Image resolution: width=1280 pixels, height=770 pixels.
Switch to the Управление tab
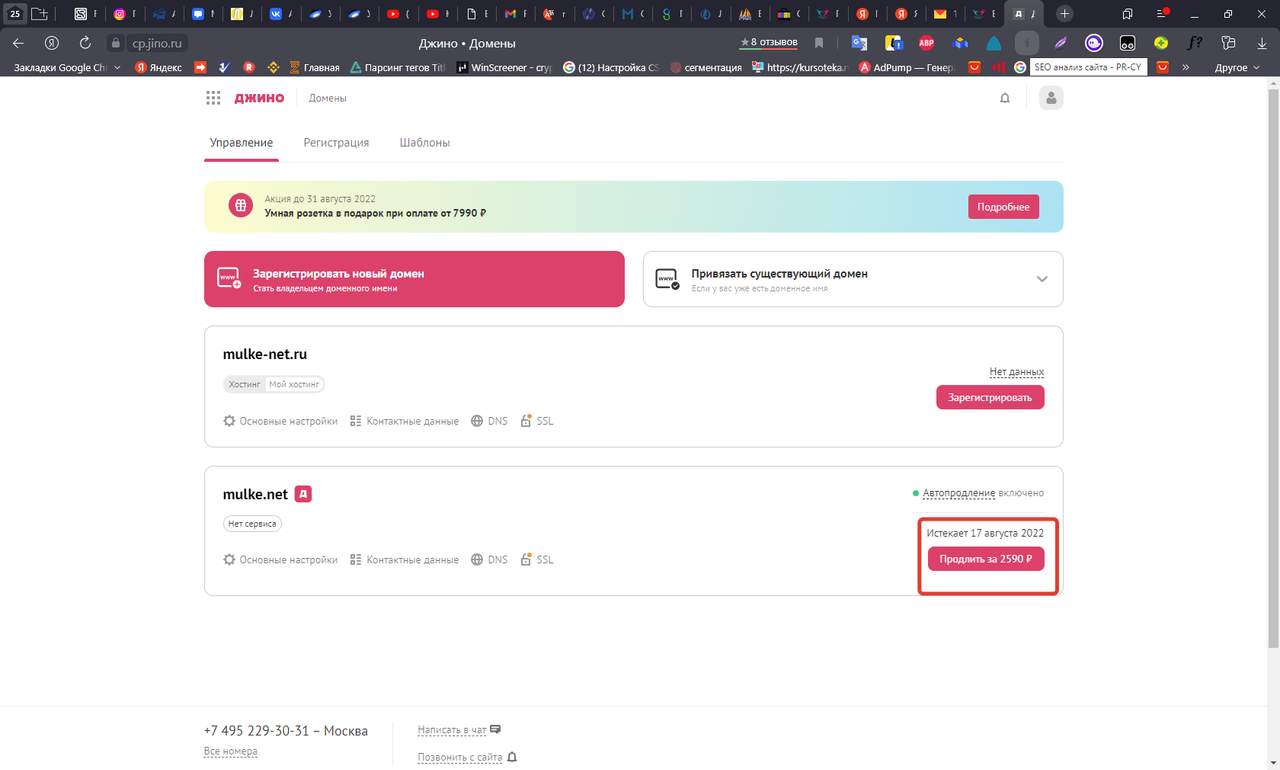pos(241,143)
